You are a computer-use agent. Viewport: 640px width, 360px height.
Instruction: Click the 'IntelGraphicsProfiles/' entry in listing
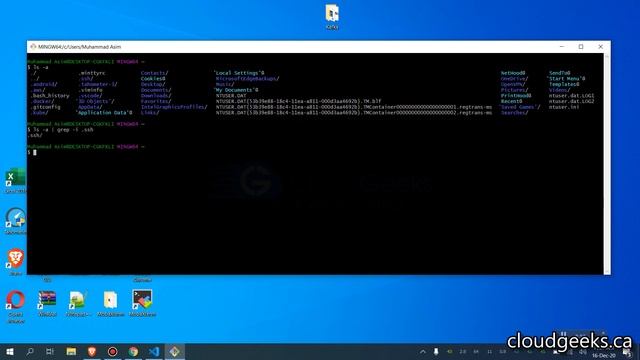click(x=173, y=107)
